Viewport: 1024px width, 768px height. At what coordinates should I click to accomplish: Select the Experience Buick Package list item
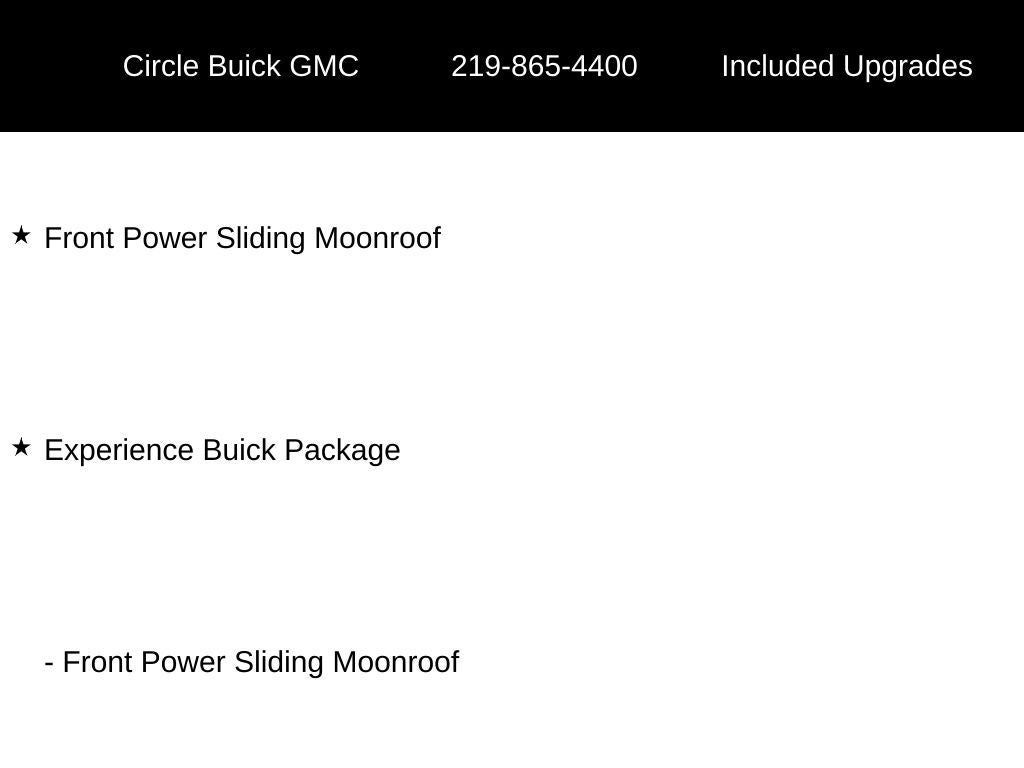coord(222,451)
